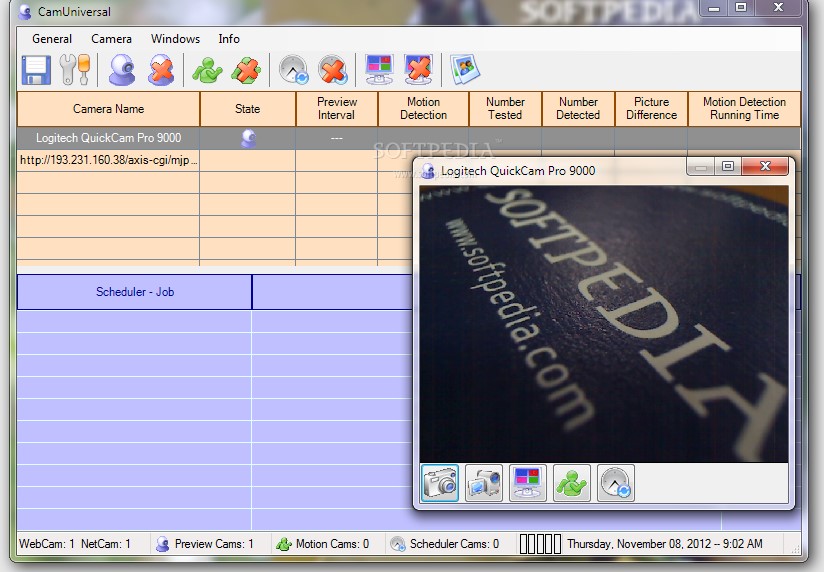Click Motion Cams green figure status icon

[x=284, y=544]
